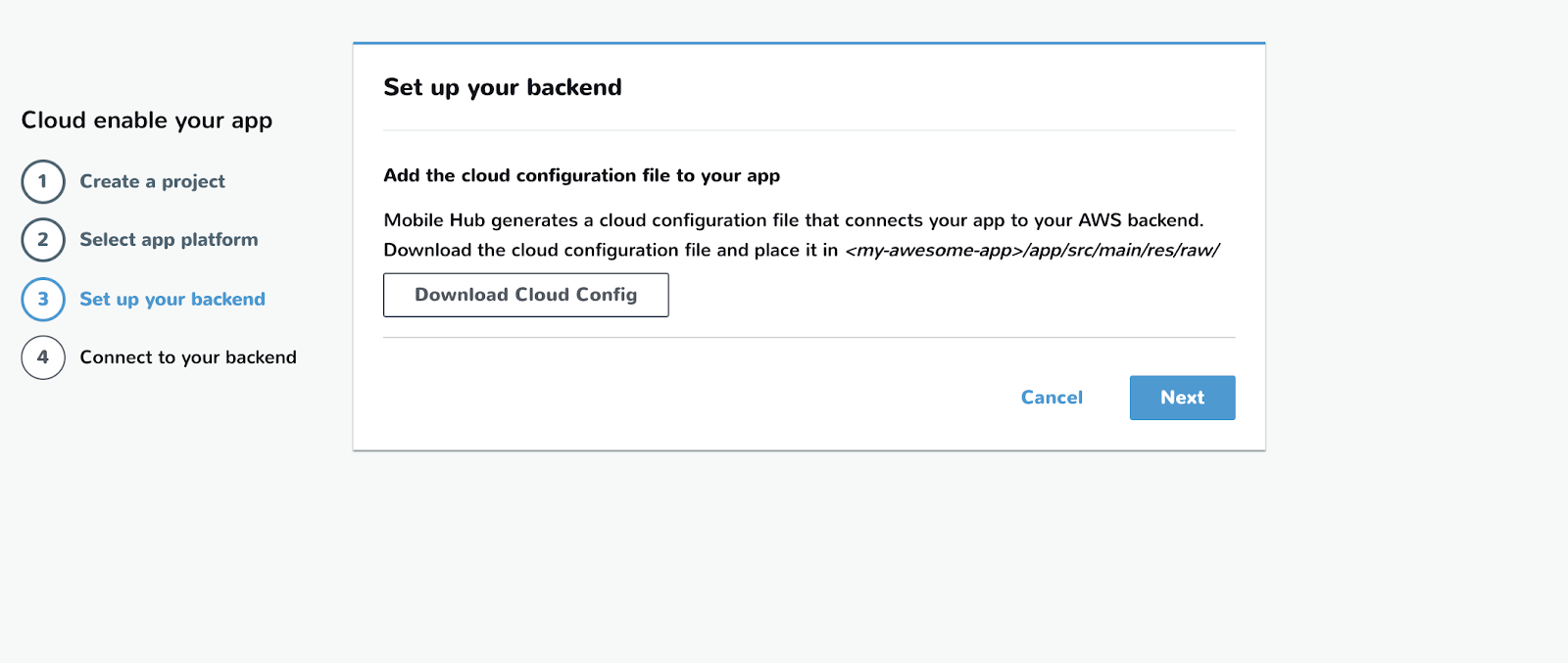Viewport: 1568px width, 663px height.
Task: Click the AWS backend text in the description
Action: click(x=1140, y=220)
